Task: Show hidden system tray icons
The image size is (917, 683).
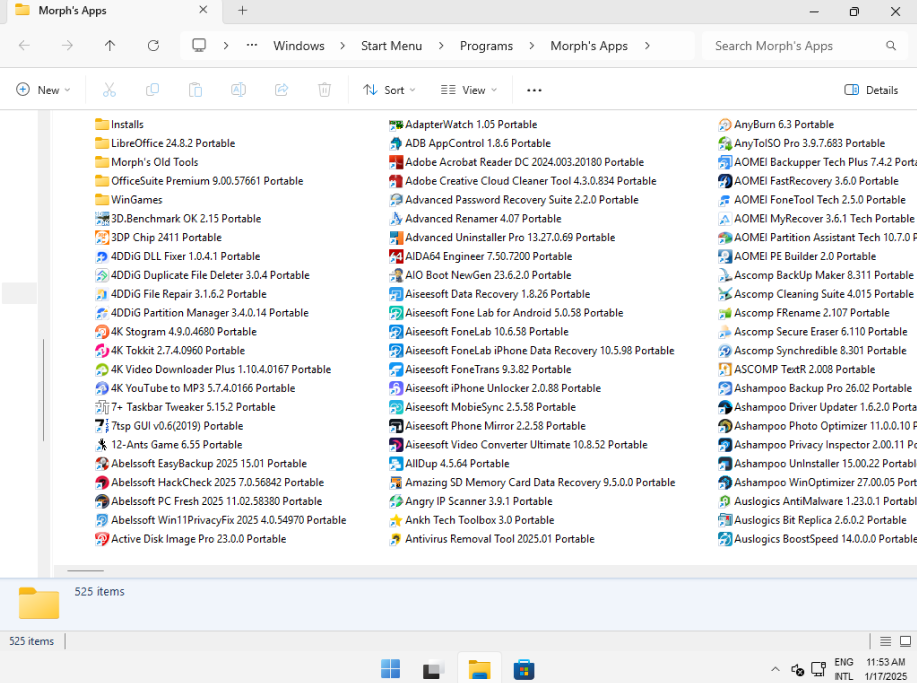Action: (775, 669)
